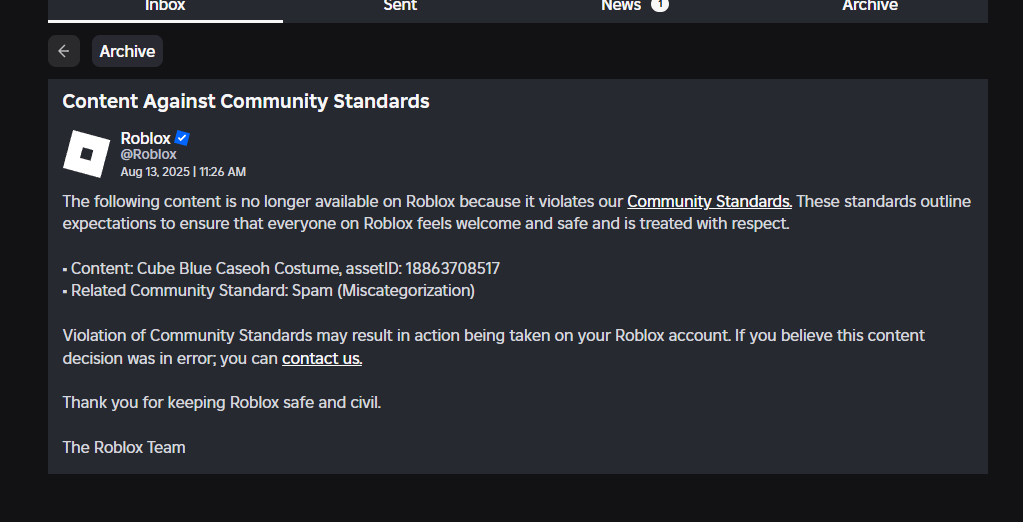Click the "Content Against Community Standards" heading
Viewport: 1023px width, 523px height.
click(246, 101)
